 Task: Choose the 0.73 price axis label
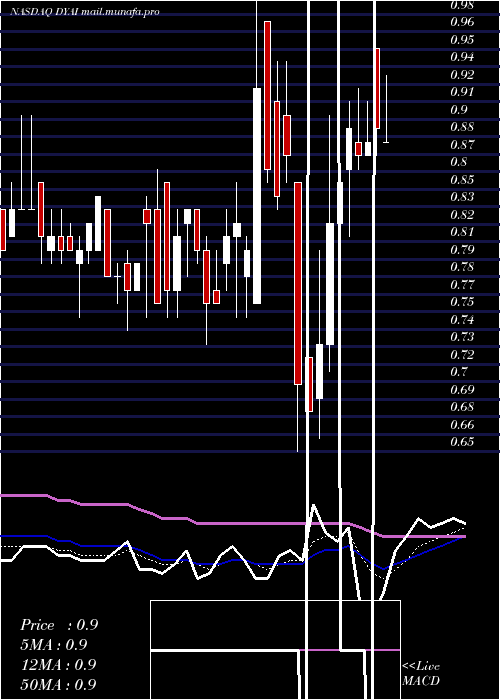[462, 337]
